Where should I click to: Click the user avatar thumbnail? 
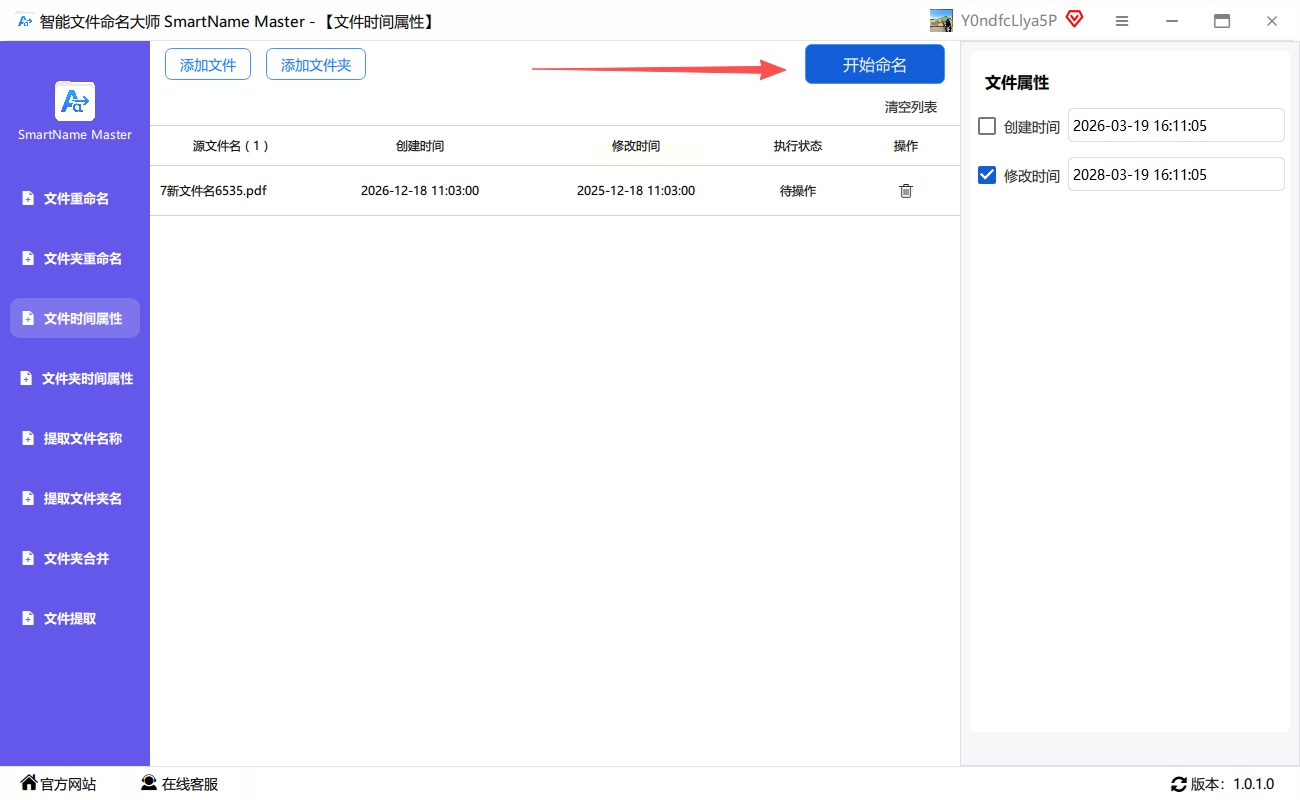click(941, 21)
